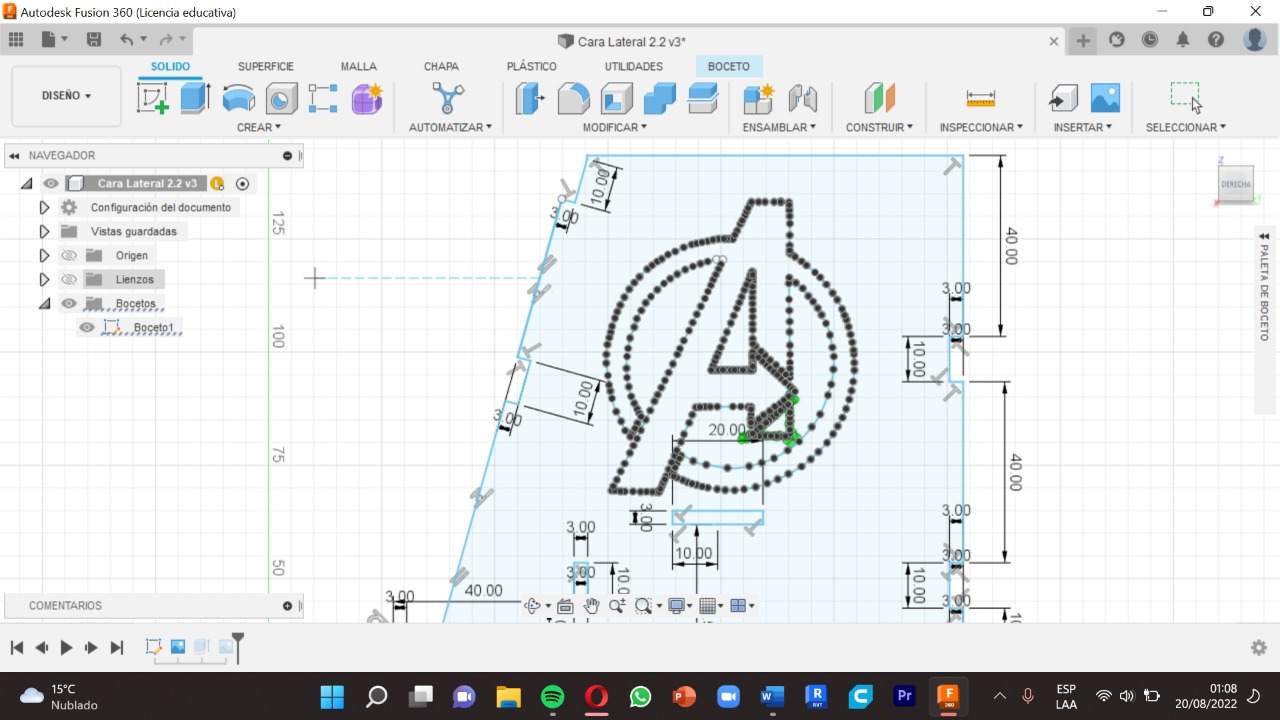Image resolution: width=1280 pixels, height=720 pixels.
Task: Toggle the activate component radio button
Action: click(242, 184)
